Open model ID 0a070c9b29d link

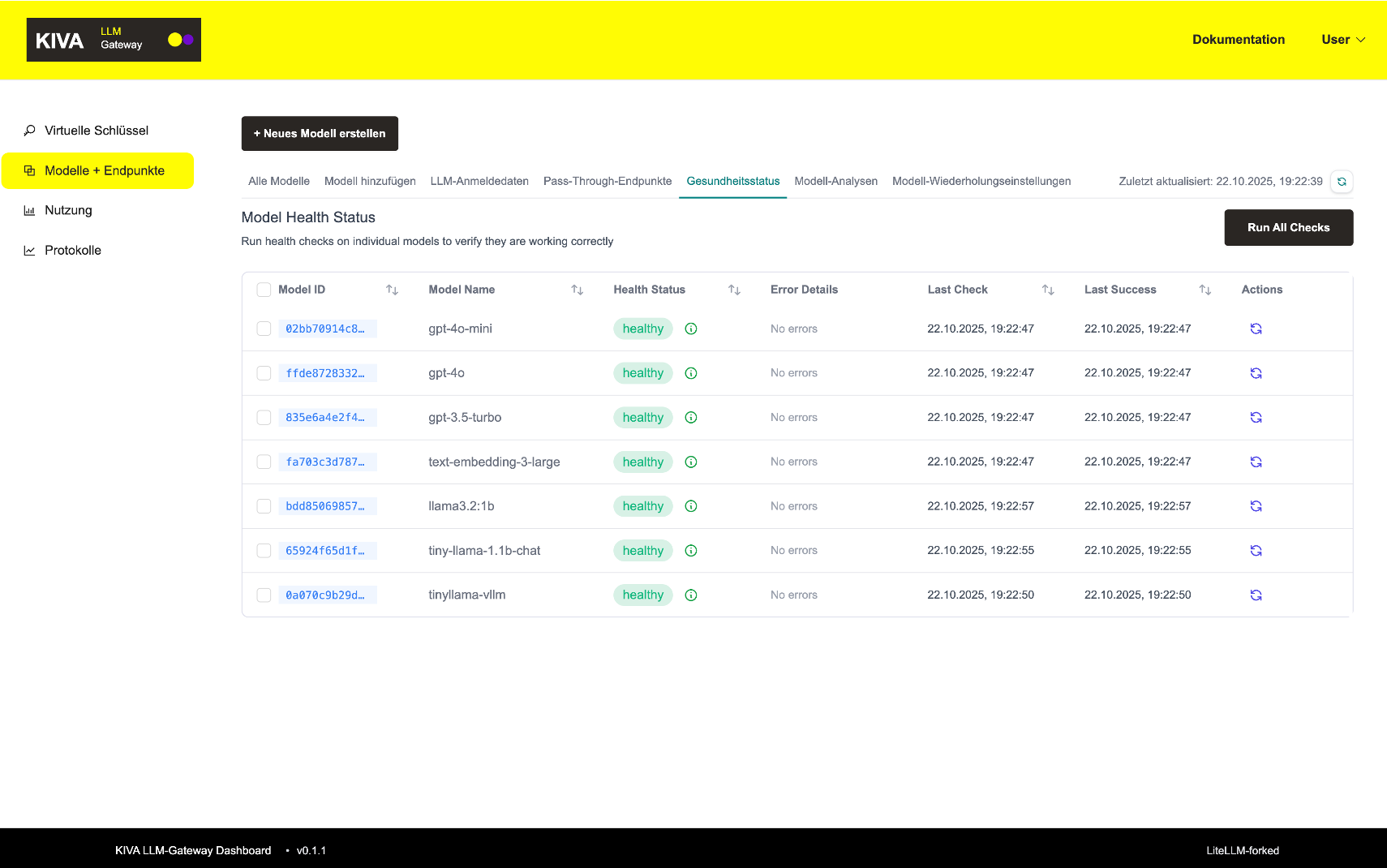point(327,595)
